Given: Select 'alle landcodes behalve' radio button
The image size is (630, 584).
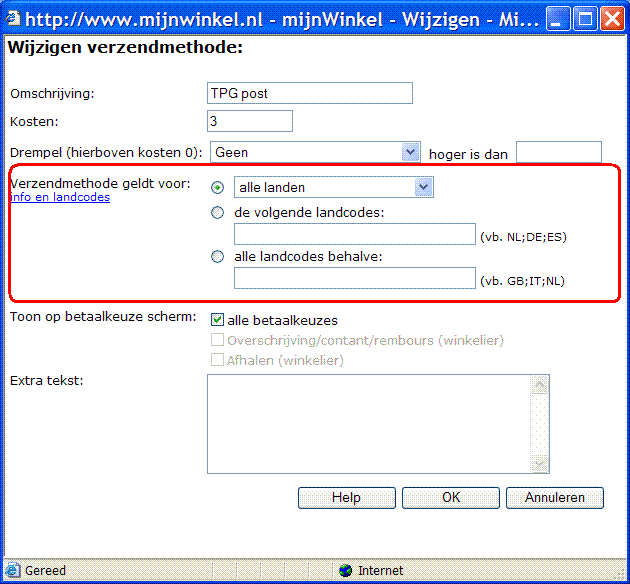Looking at the screenshot, I should (x=217, y=256).
